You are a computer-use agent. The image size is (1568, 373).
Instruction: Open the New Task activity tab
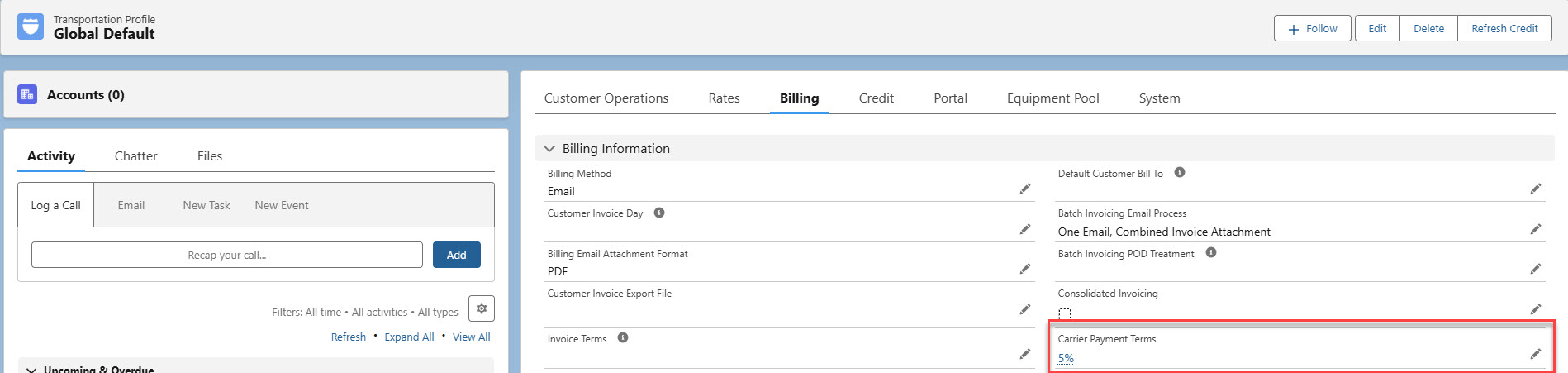coord(207,205)
